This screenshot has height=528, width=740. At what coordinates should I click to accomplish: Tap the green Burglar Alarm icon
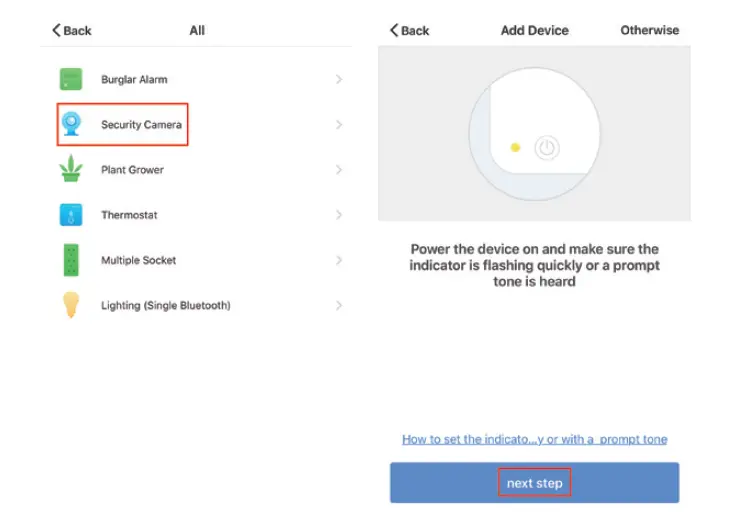(71, 79)
